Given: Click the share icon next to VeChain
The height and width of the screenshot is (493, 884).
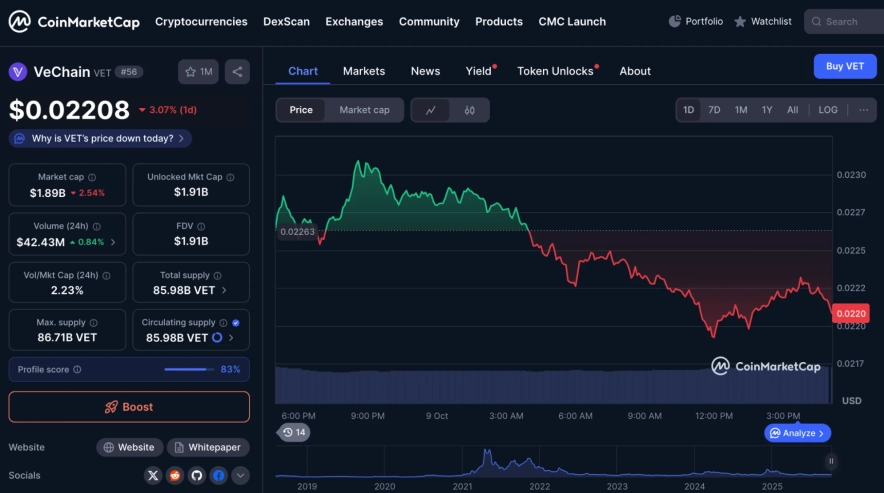Looking at the screenshot, I should click(237, 72).
